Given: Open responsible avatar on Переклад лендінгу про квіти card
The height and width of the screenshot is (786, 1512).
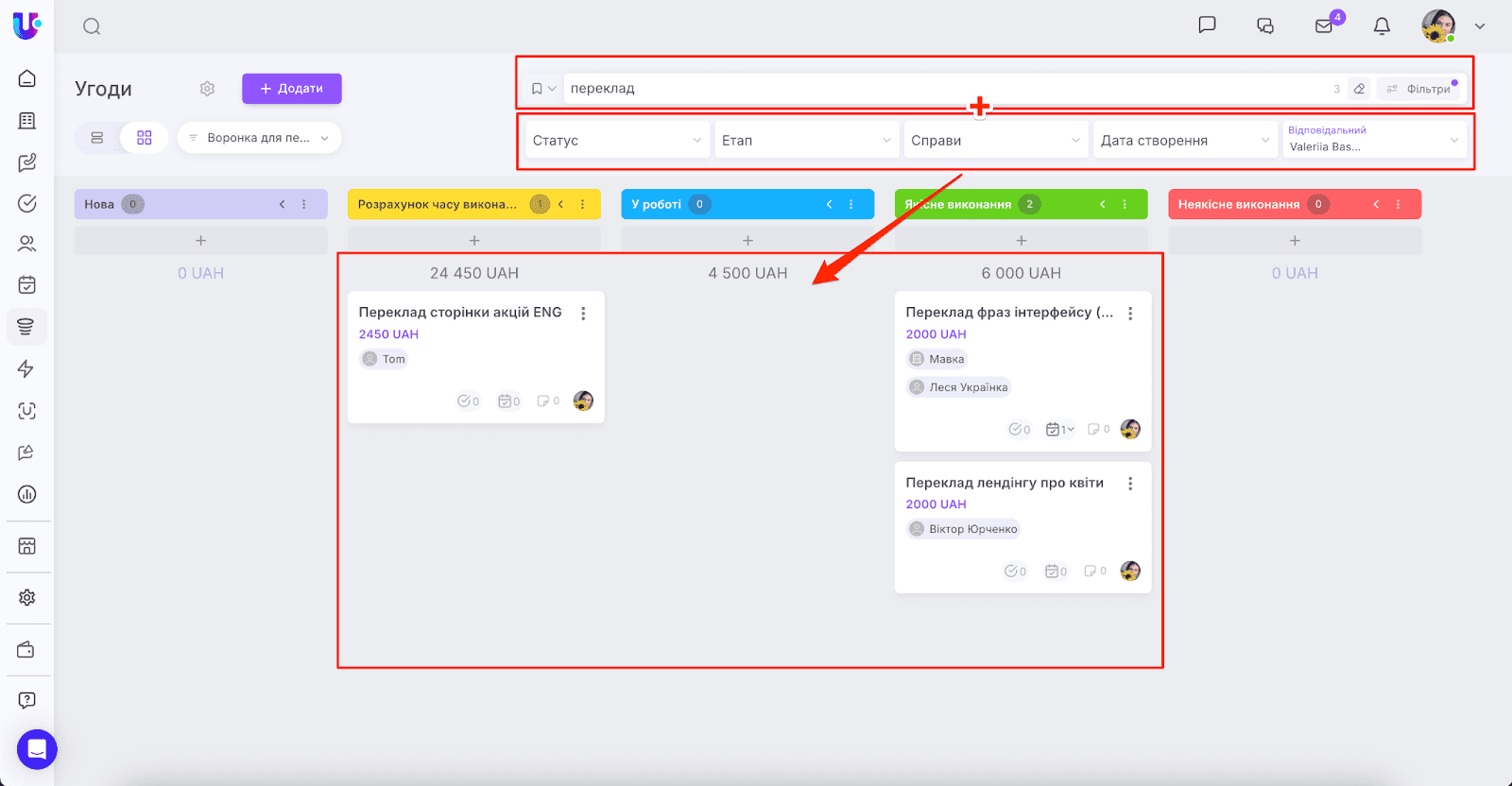Looking at the screenshot, I should [x=1130, y=571].
